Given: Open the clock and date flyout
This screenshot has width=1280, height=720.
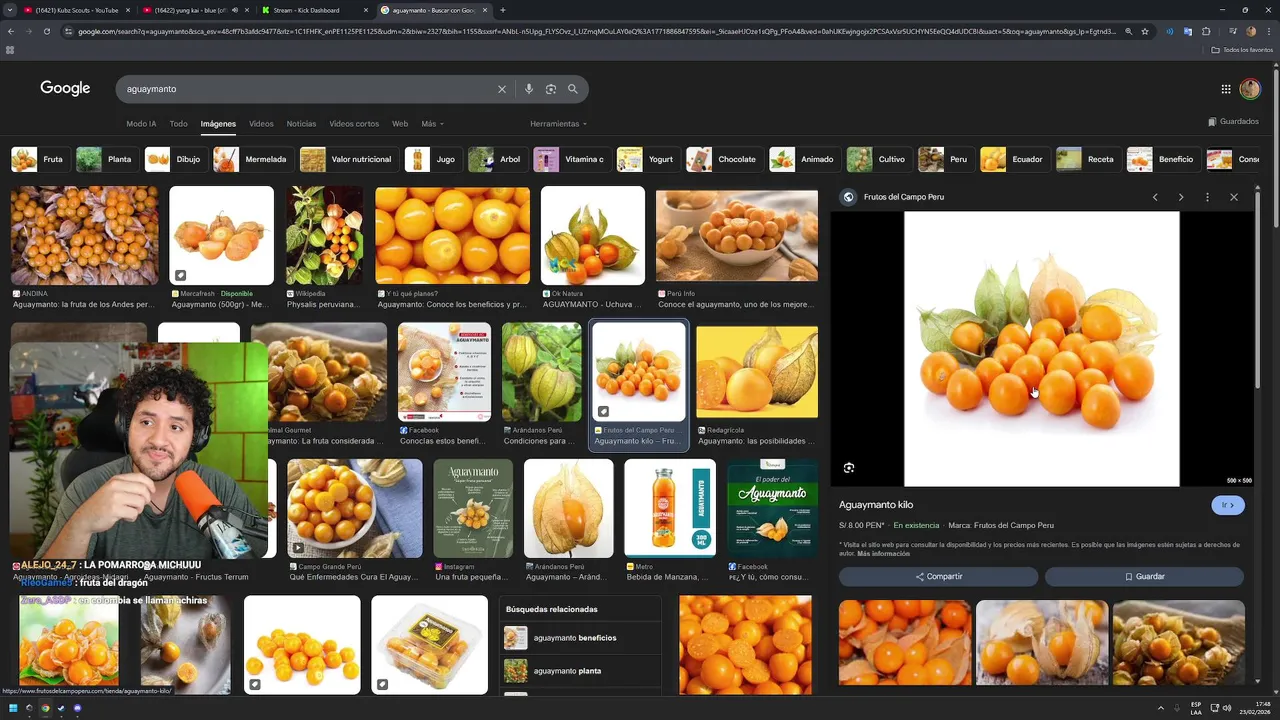Looking at the screenshot, I should coord(1255,708).
